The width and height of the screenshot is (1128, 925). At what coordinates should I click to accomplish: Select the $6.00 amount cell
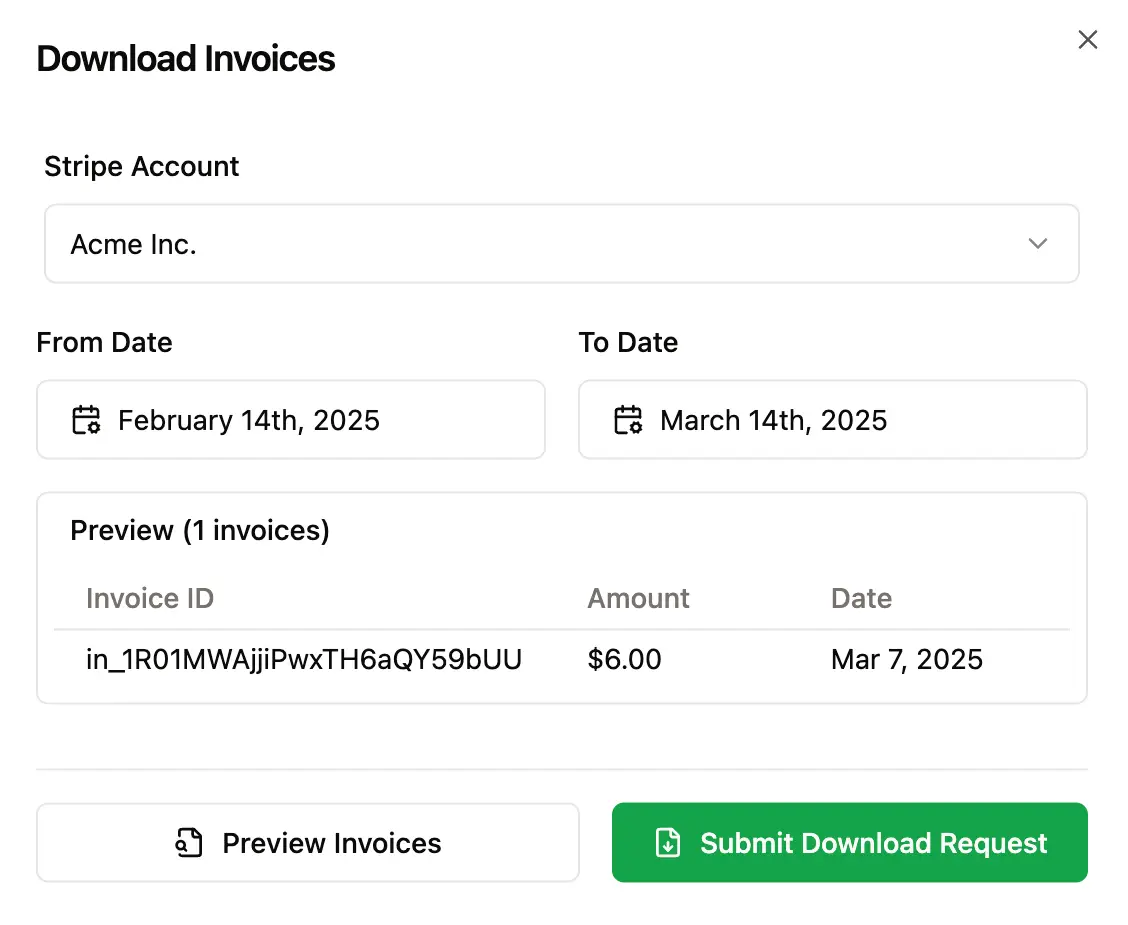(624, 659)
